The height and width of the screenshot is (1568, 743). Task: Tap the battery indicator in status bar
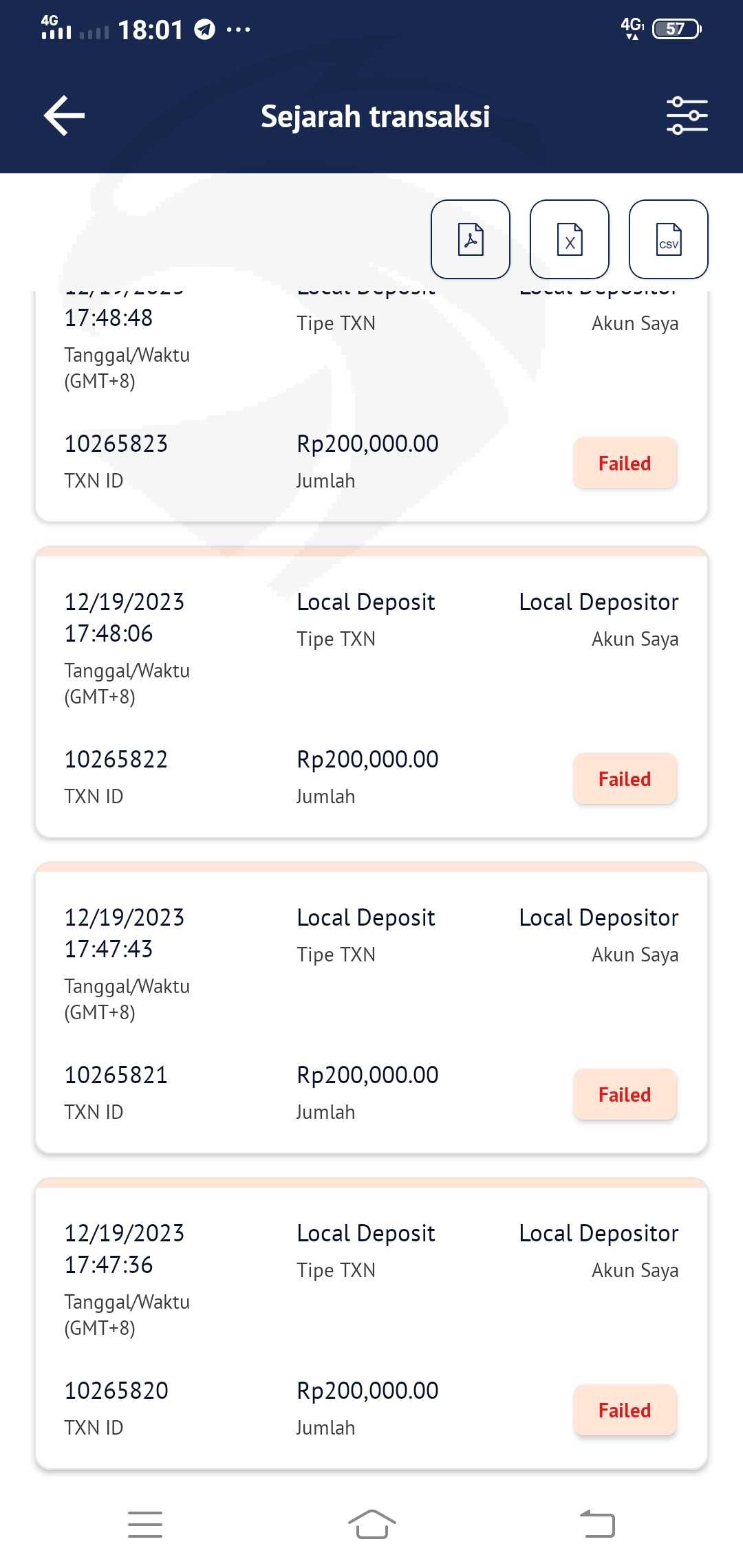pyautogui.click(x=676, y=29)
